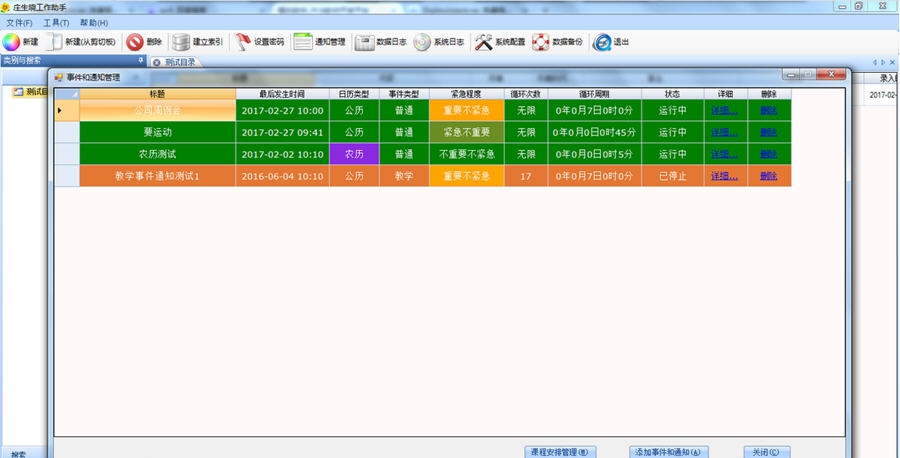Image resolution: width=900 pixels, height=458 pixels.
Task: Click the 数据备份 data backup lifebuoy icon
Action: pos(541,42)
